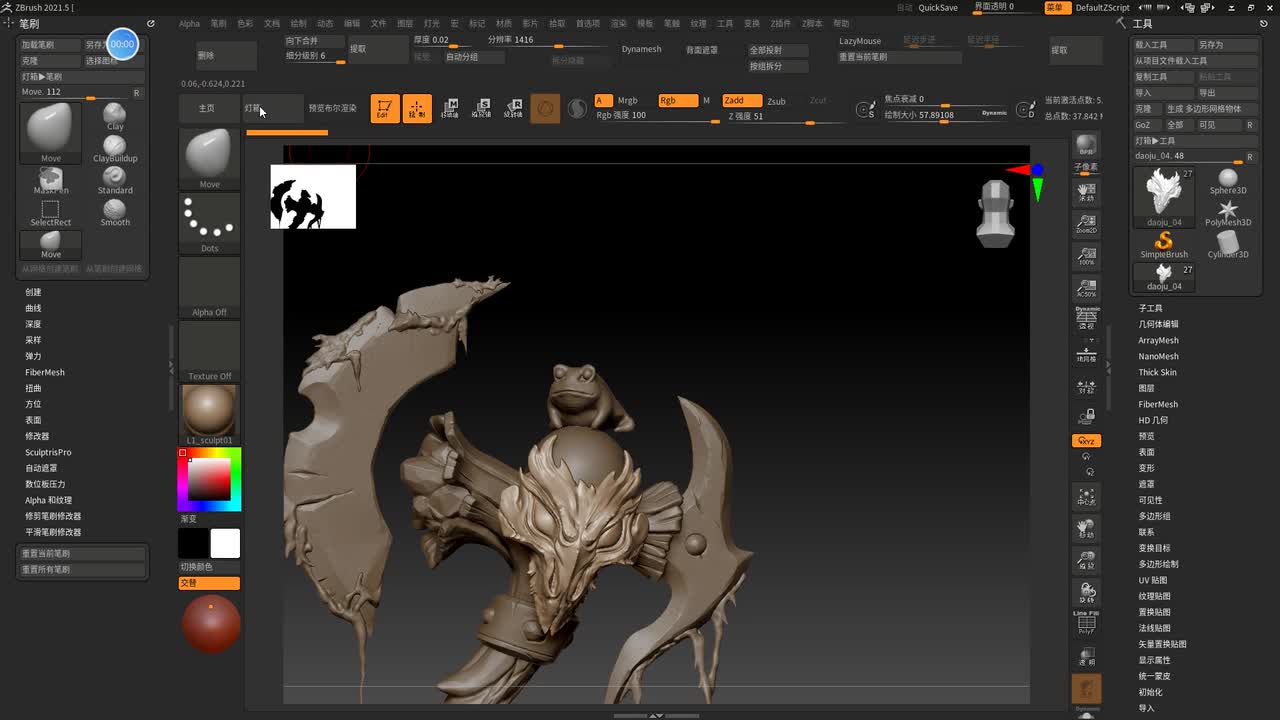The width and height of the screenshot is (1280, 720).
Task: Expand the 子工具 subtool section
Action: tap(1150, 308)
